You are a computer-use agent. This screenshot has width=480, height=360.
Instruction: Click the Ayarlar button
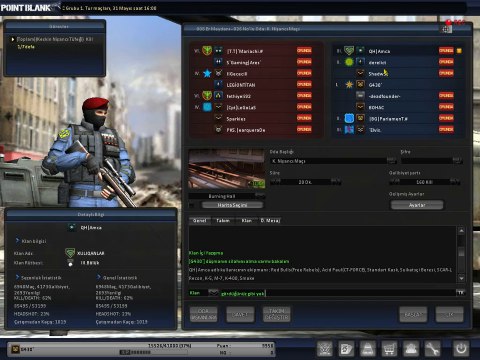point(417,205)
